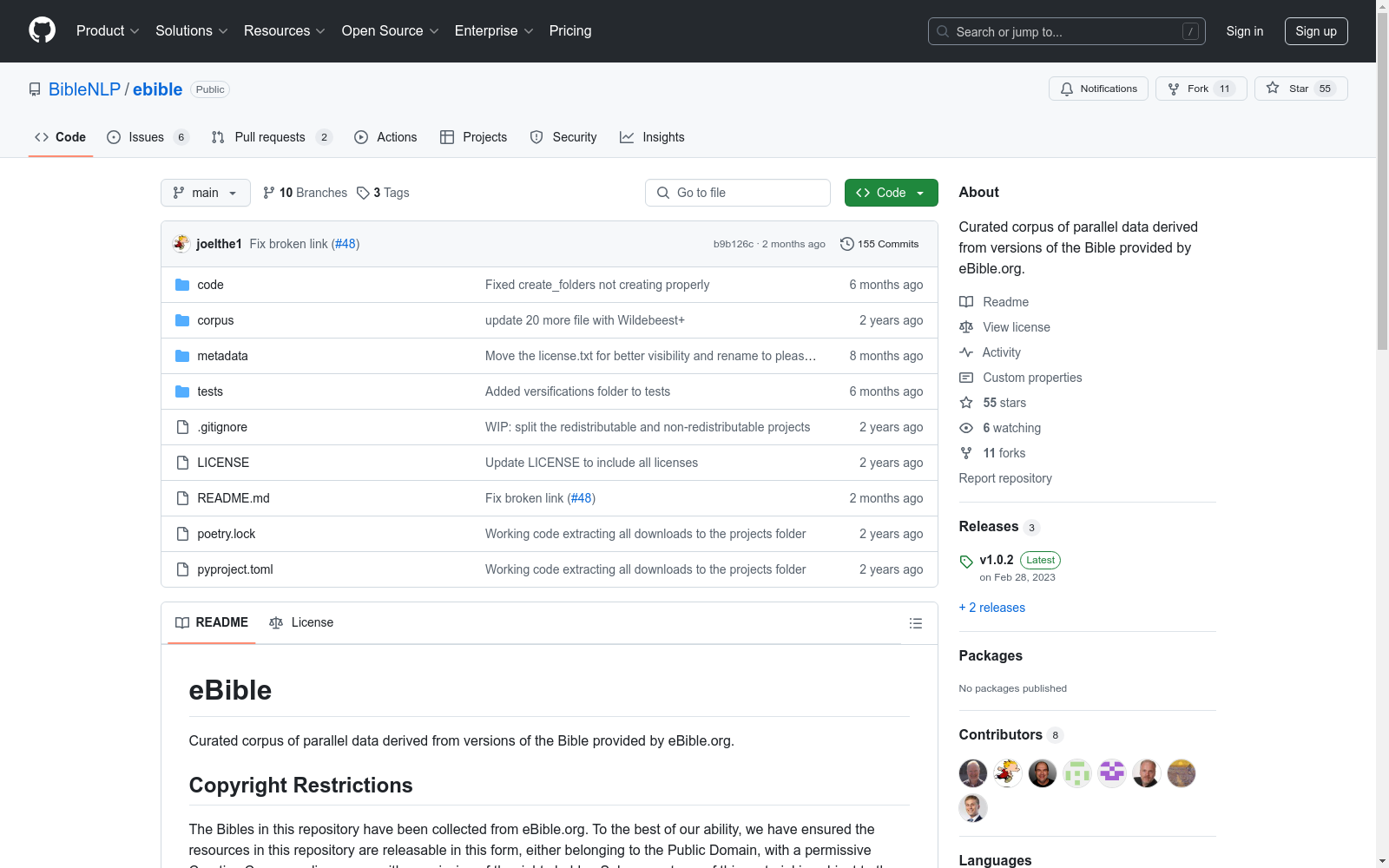Click the .gitignore file icon
This screenshot has height=868, width=1389.
point(182,427)
